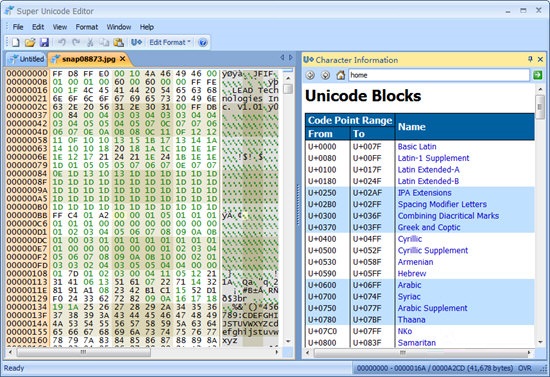Switch to the Untitled tab
The width and height of the screenshot is (550, 377).
tap(27, 59)
